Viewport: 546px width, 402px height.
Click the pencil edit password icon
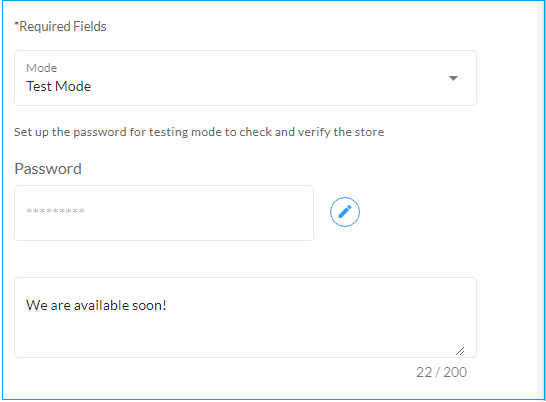coord(345,212)
